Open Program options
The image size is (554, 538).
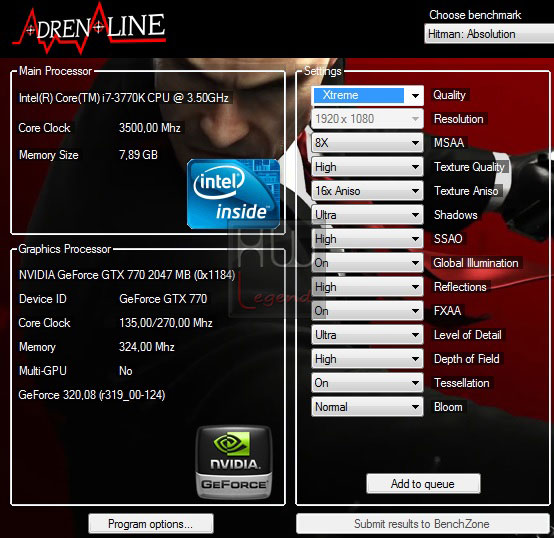point(151,524)
